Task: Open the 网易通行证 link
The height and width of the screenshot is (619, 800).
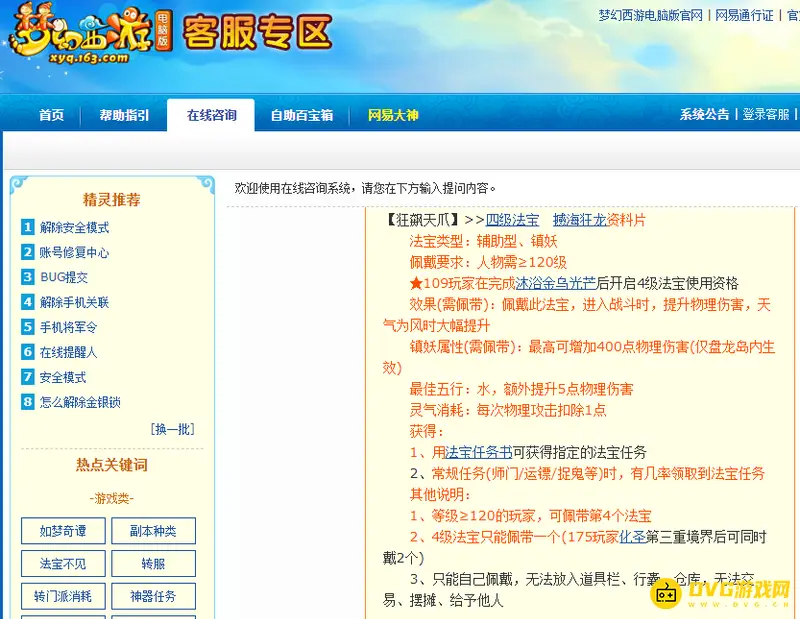Action: click(x=744, y=15)
